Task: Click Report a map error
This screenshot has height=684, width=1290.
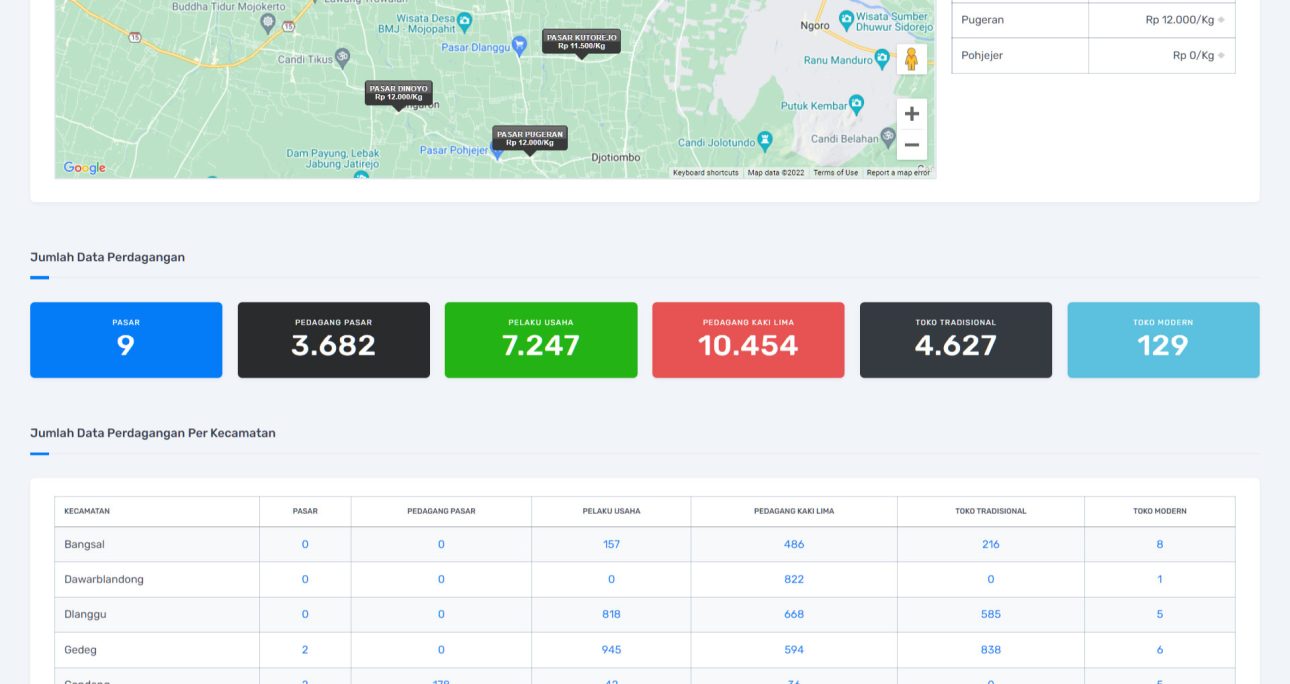Action: (898, 173)
